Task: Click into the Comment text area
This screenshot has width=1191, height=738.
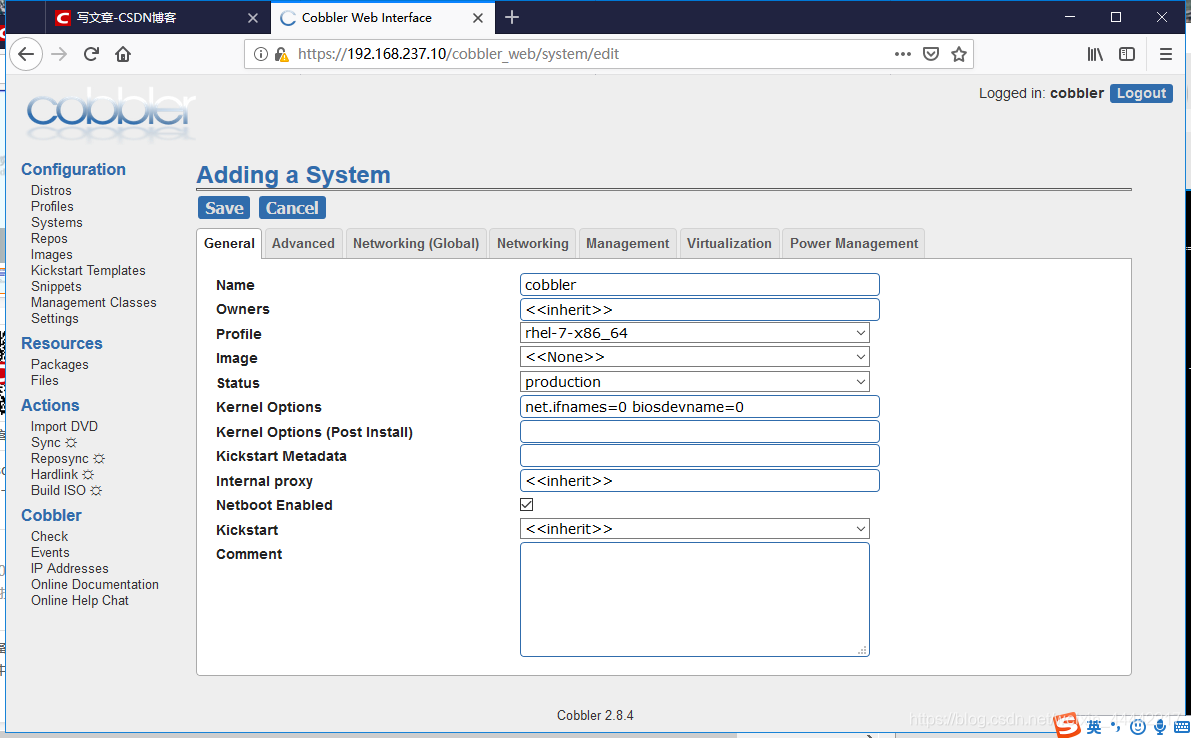Action: 694,599
